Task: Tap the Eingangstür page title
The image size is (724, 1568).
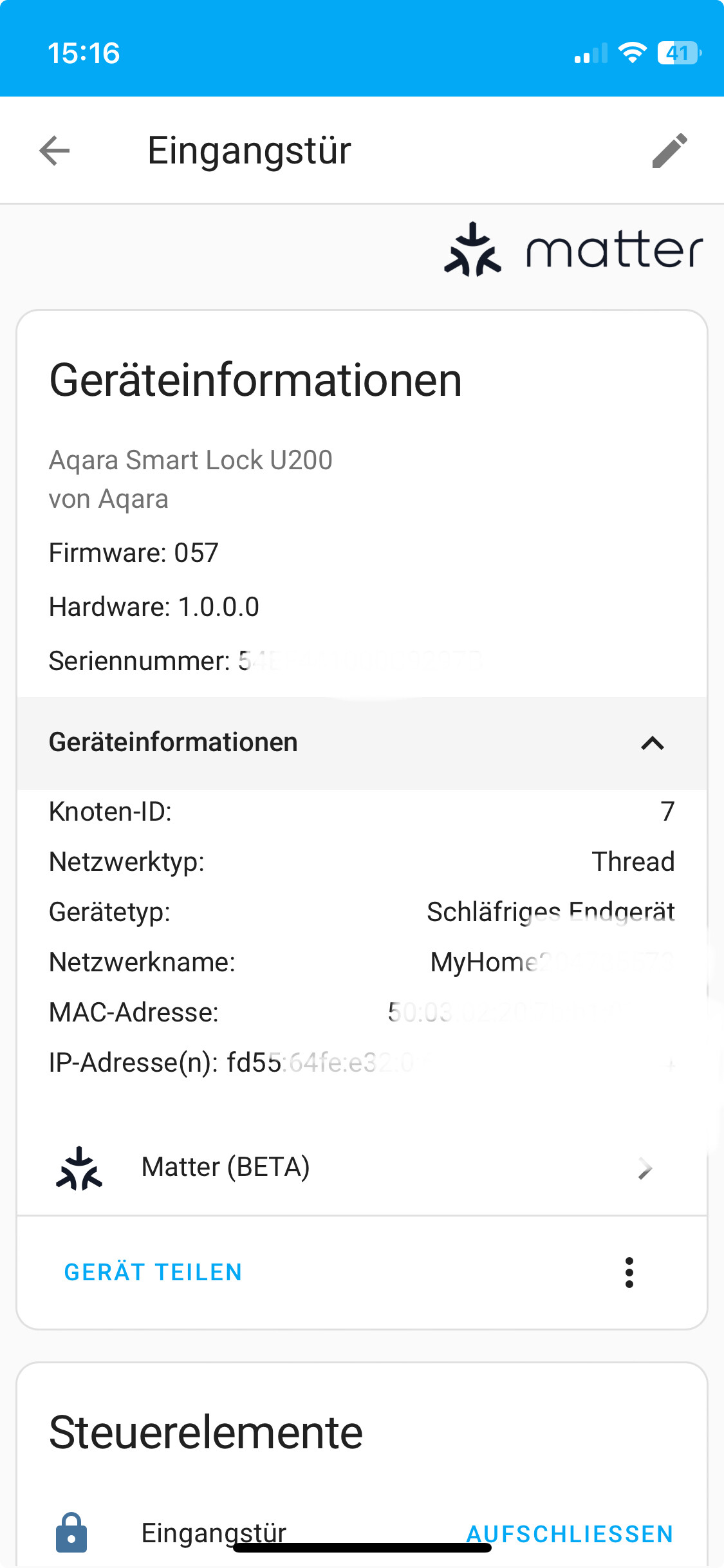Action: [x=249, y=151]
